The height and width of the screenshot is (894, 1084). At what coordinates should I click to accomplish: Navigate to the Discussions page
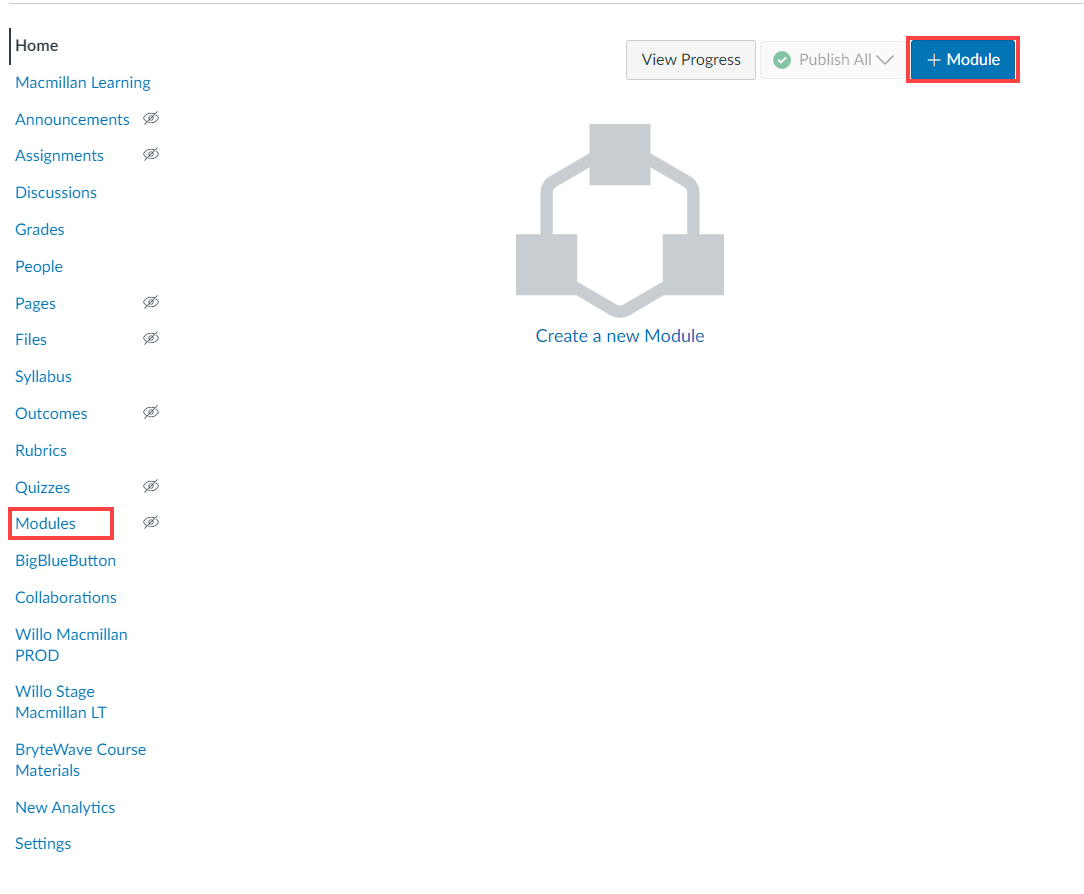(x=55, y=192)
